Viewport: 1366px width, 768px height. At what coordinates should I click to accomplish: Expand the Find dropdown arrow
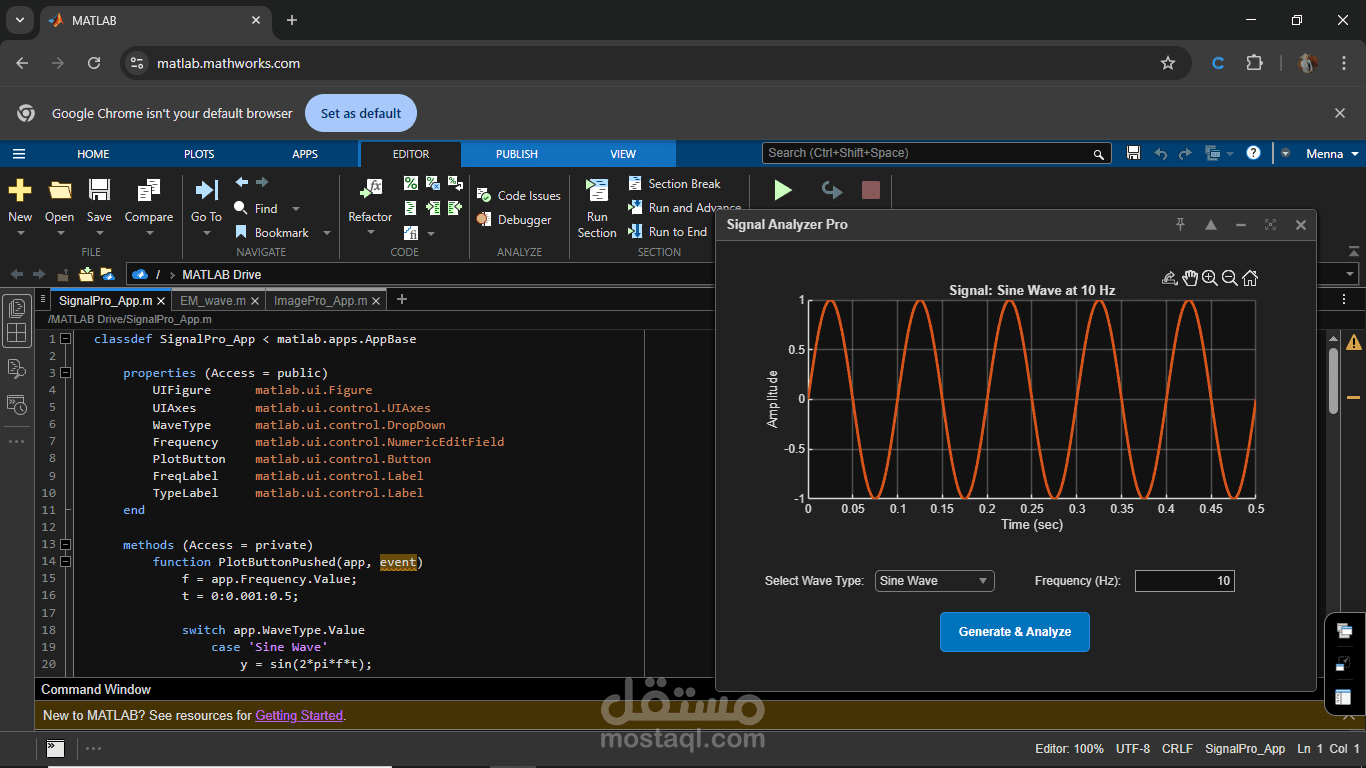[295, 209]
